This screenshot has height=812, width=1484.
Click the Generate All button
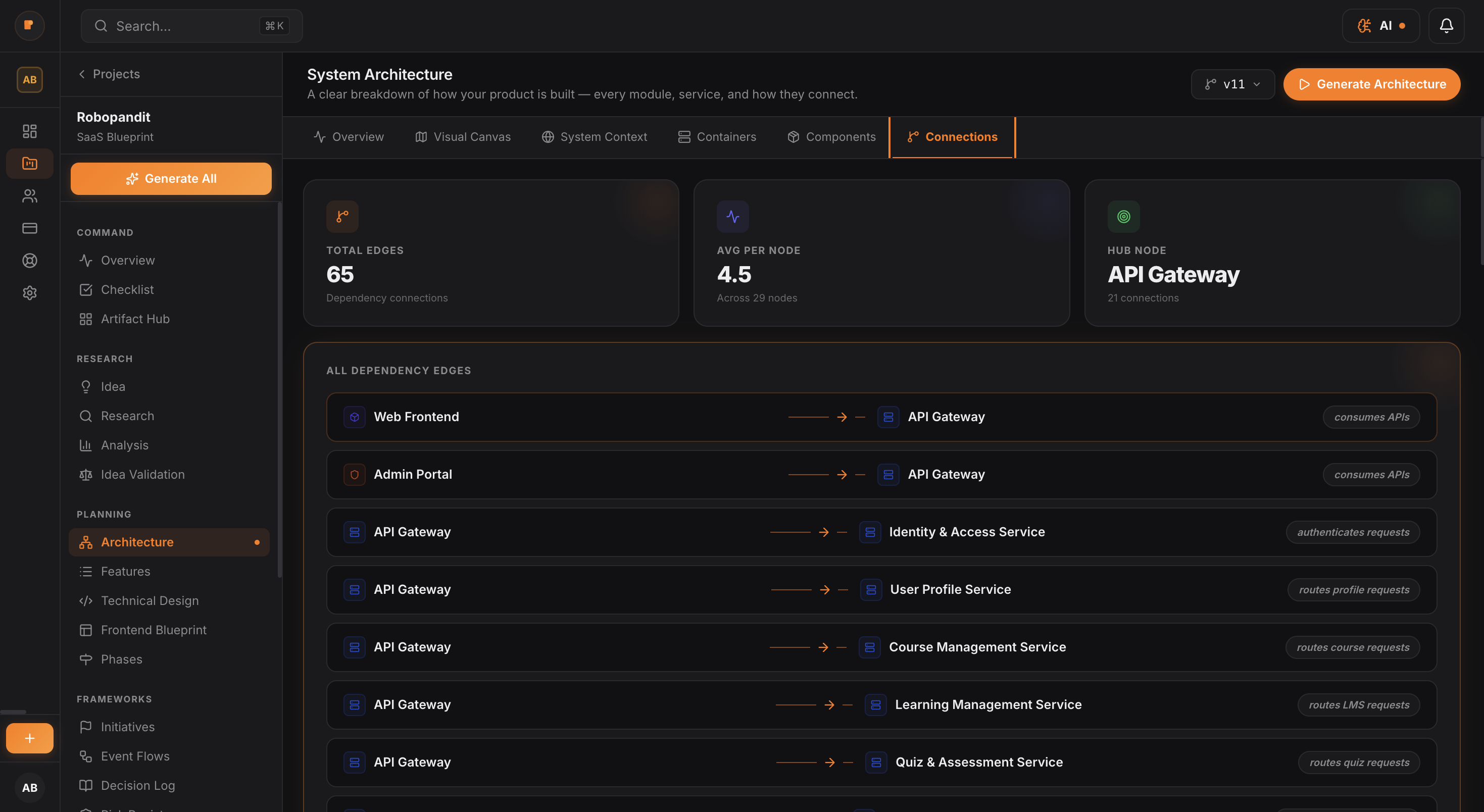tap(171, 179)
